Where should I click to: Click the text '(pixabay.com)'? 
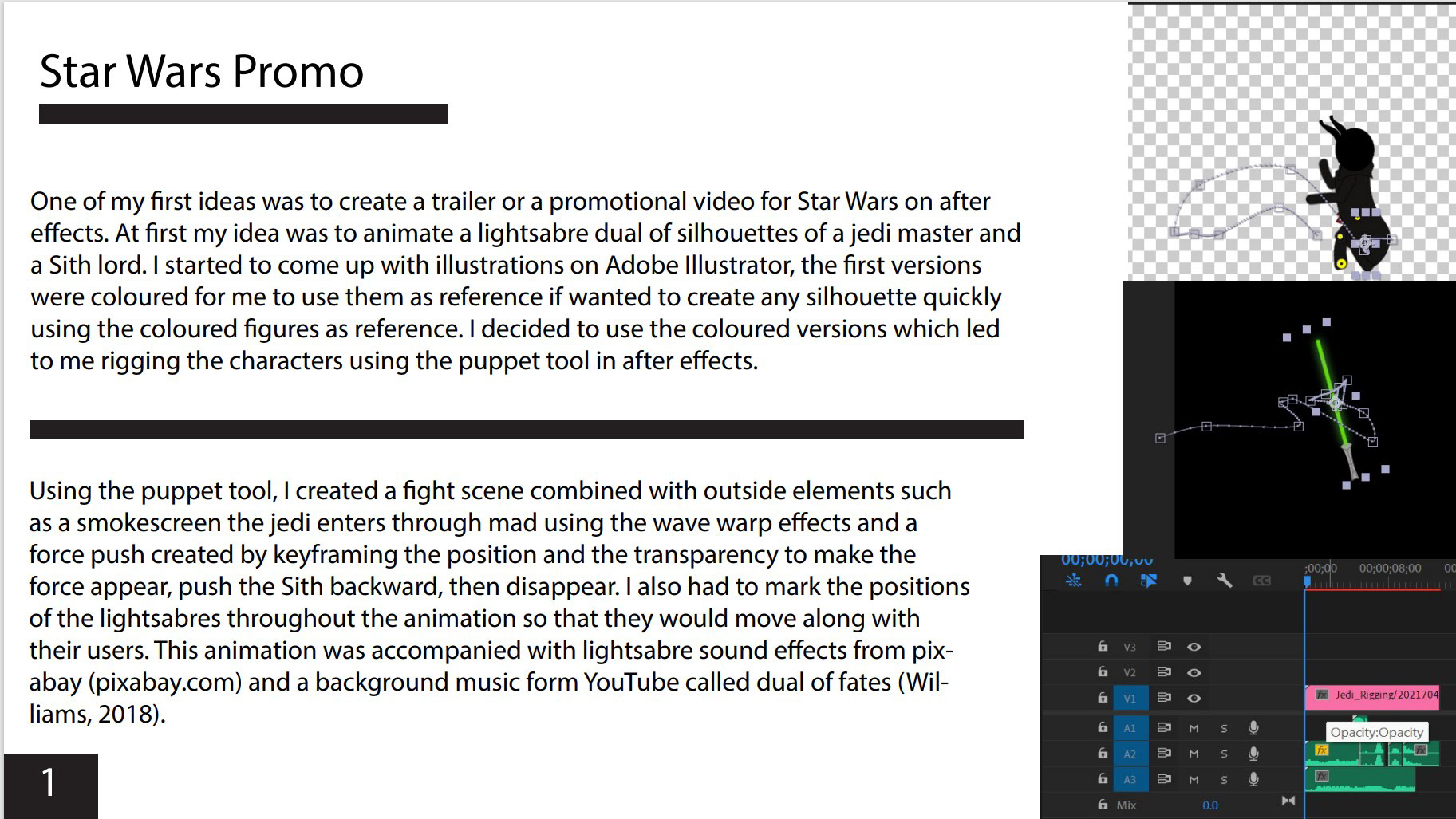165,683
